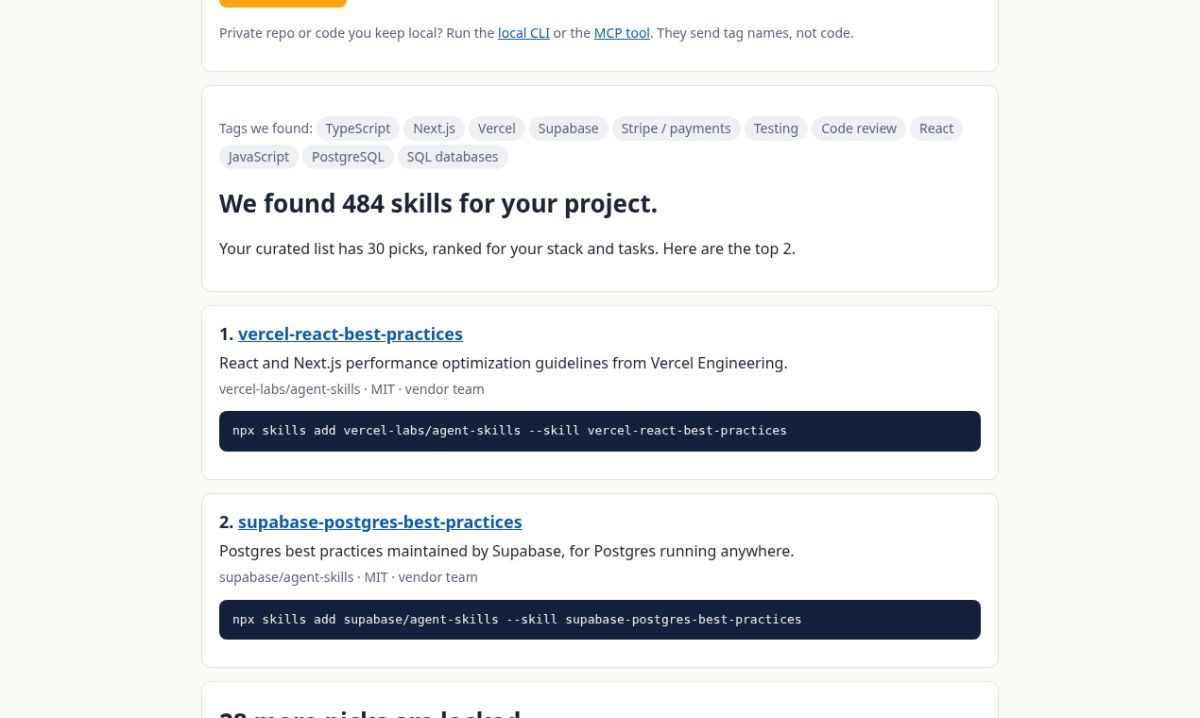Click the Supabase tag chip
This screenshot has height=718, width=1200.
pyautogui.click(x=568, y=128)
